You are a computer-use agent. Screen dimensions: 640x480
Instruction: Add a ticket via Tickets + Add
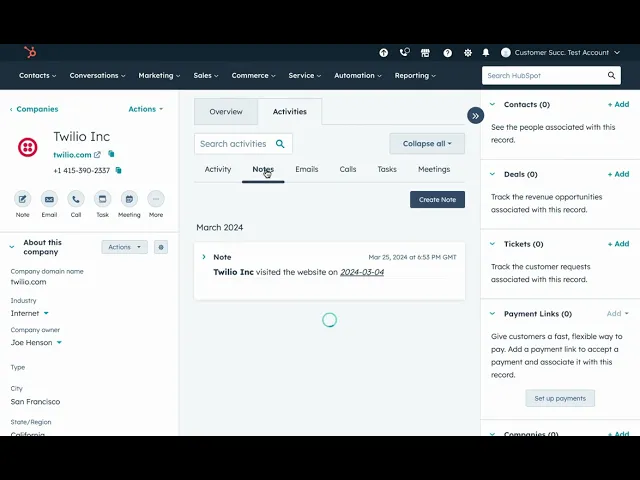[x=618, y=244]
